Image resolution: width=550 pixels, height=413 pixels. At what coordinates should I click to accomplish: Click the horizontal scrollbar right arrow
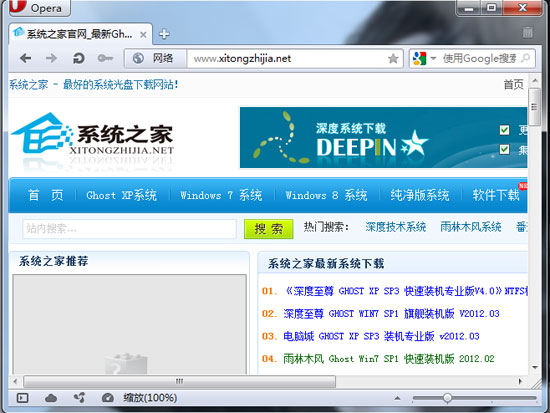click(x=520, y=381)
